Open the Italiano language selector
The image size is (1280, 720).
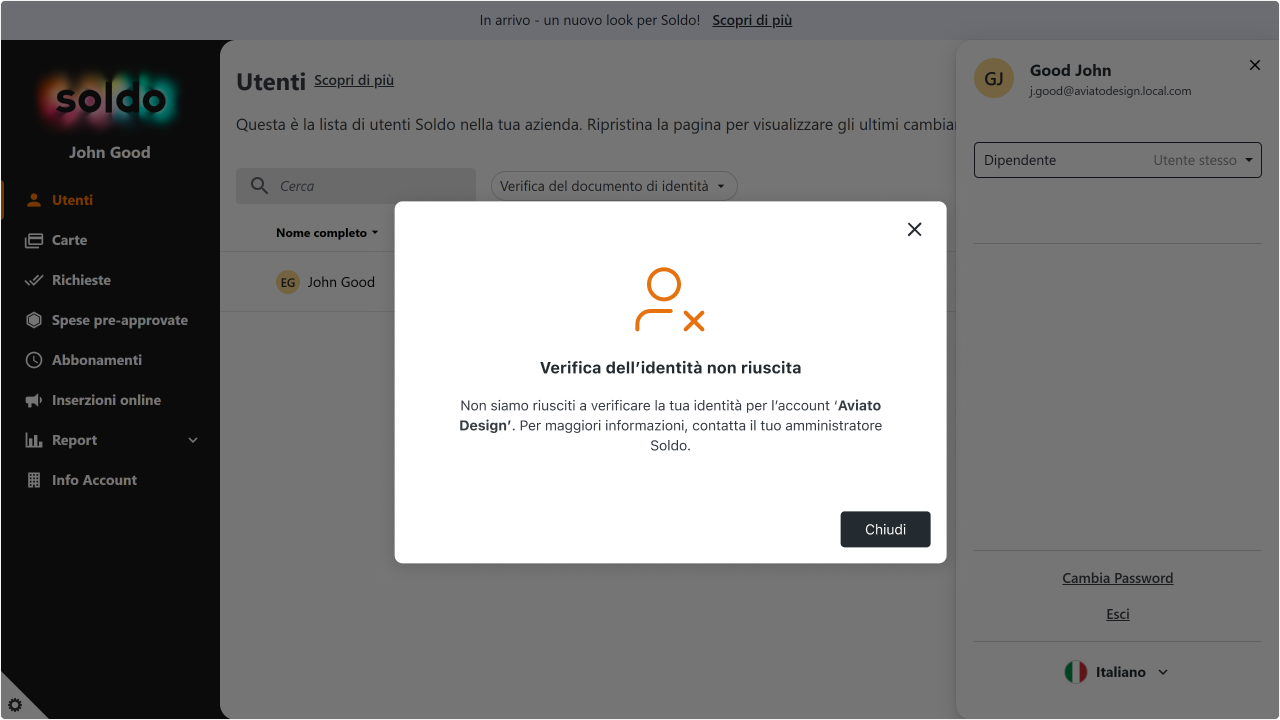[1118, 672]
